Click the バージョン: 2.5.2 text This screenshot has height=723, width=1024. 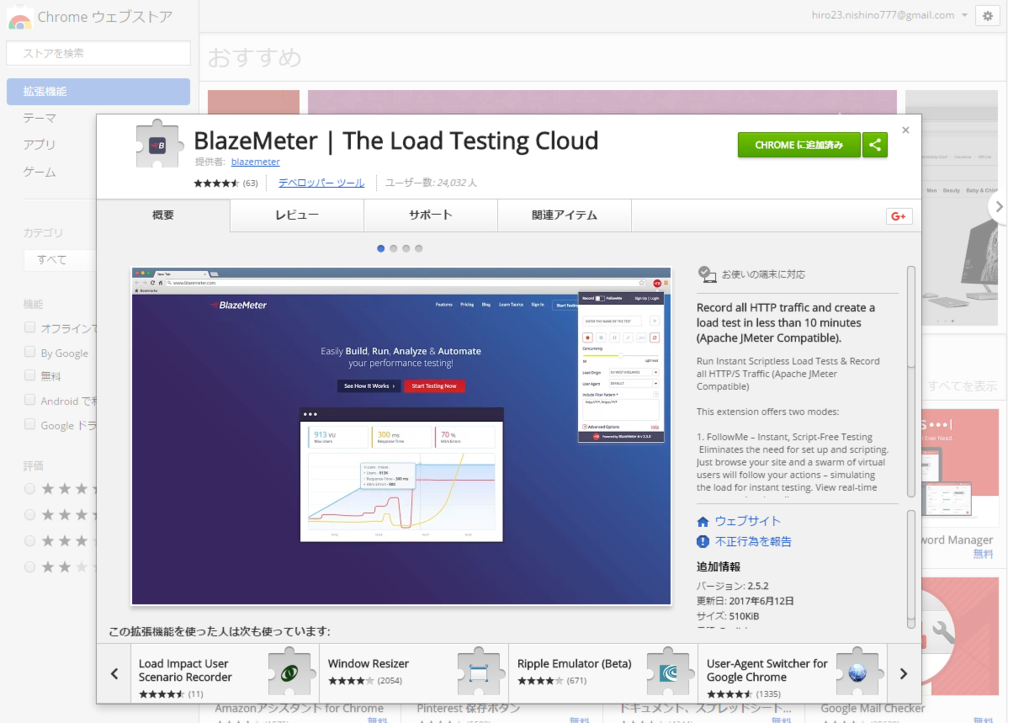point(732,586)
